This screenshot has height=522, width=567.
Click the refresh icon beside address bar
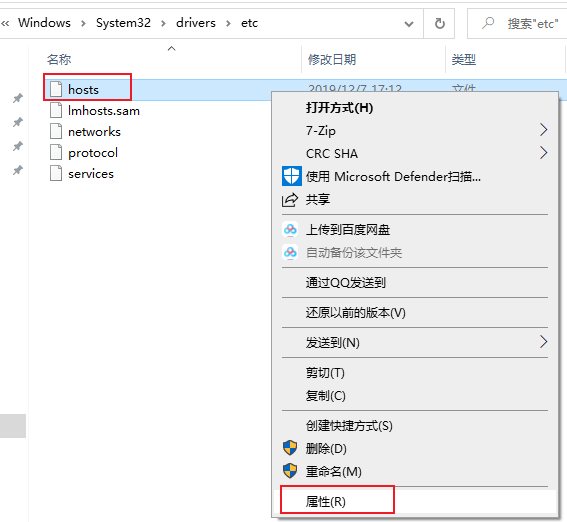(x=439, y=23)
